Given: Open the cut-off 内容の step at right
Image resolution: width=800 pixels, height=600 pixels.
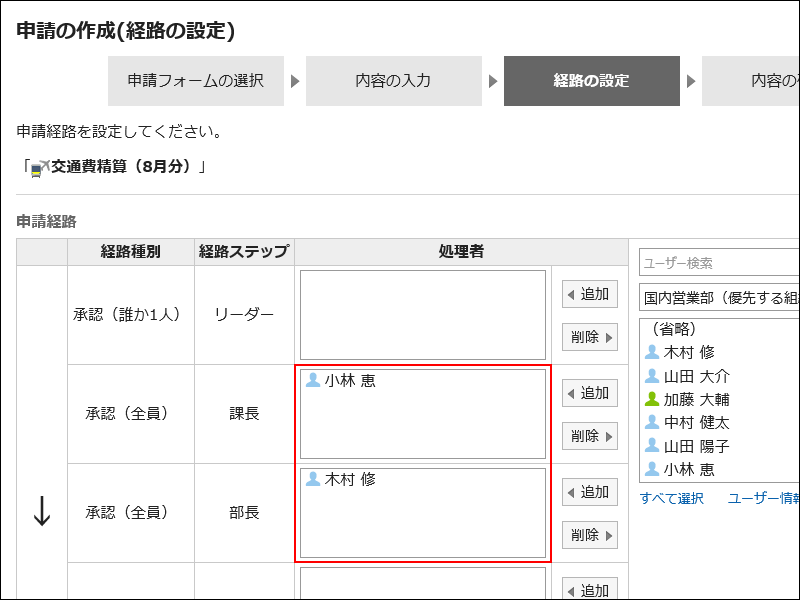Looking at the screenshot, I should coord(751,81).
